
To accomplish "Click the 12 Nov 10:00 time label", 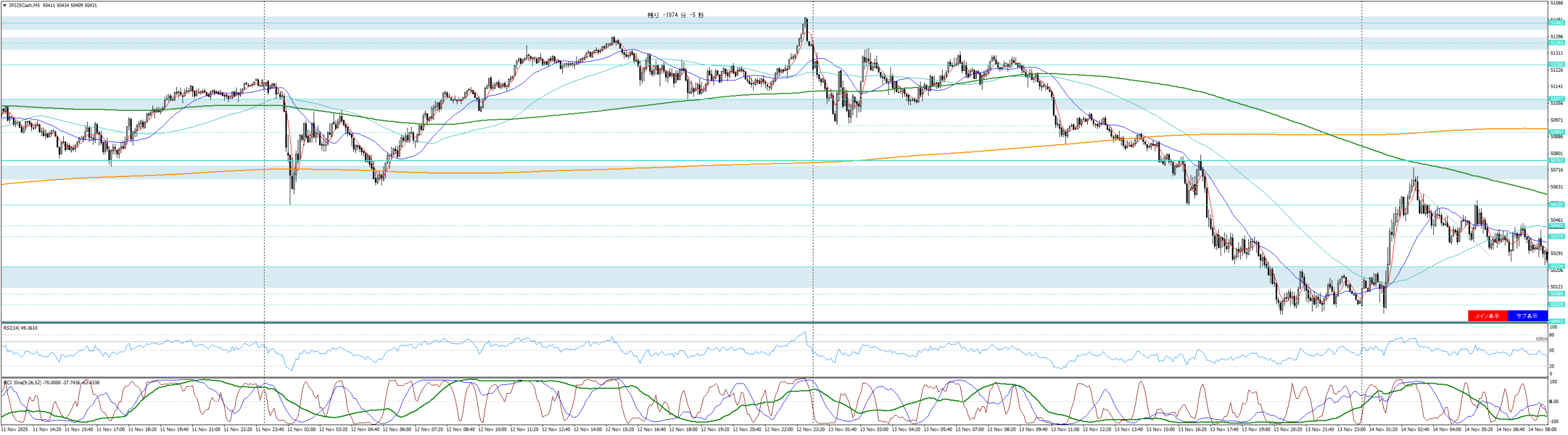I will pos(492,429).
